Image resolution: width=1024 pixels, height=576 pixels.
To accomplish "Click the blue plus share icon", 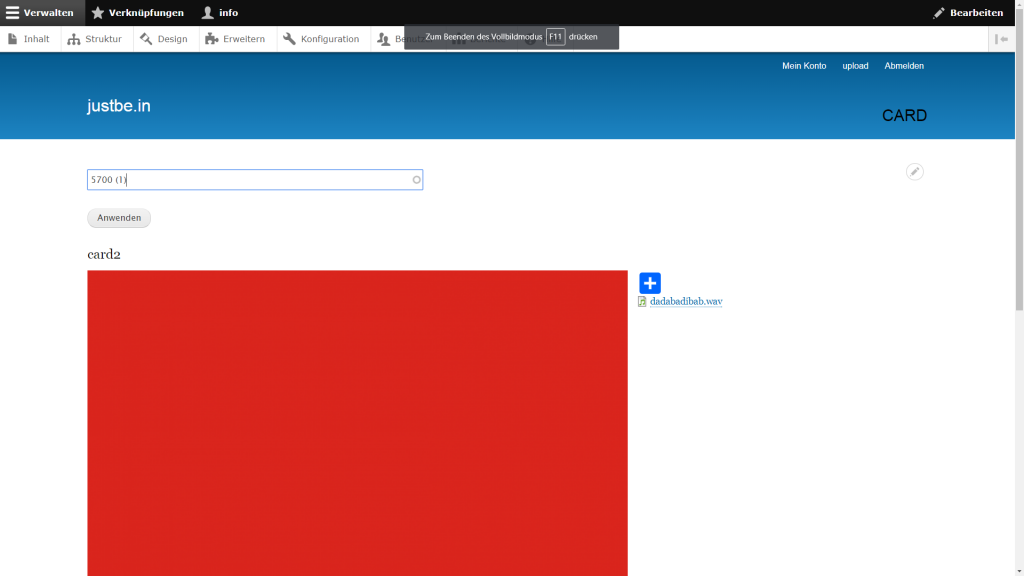I will [x=650, y=283].
